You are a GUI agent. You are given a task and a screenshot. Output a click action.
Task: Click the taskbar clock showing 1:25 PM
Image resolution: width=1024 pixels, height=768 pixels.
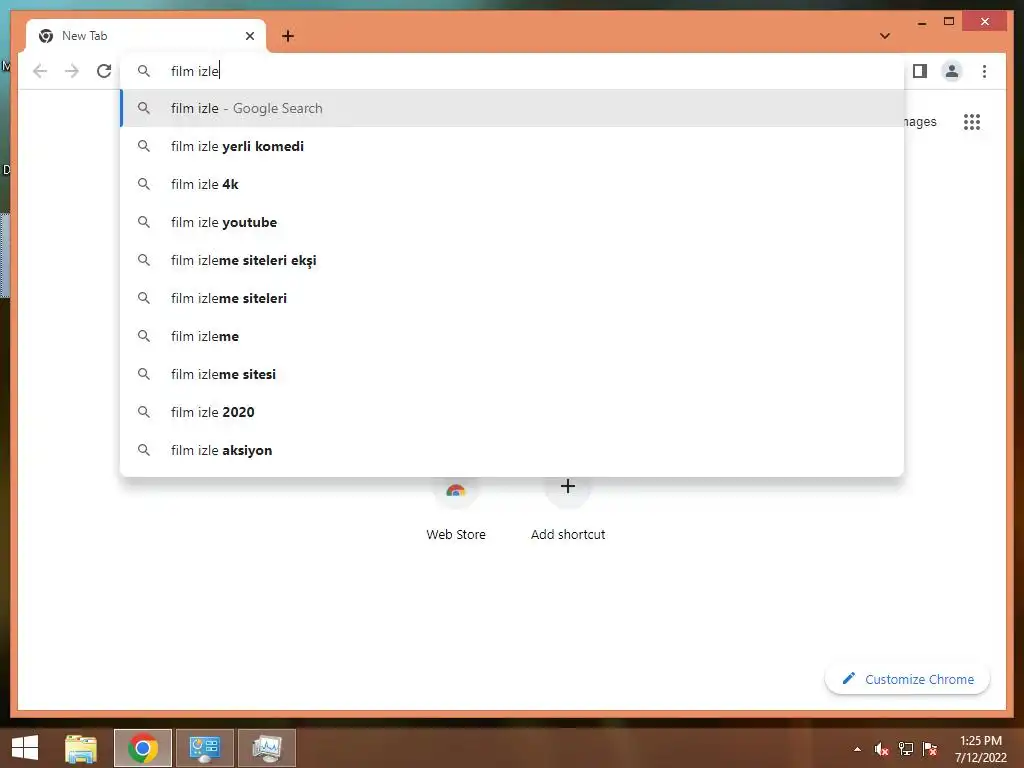(981, 748)
